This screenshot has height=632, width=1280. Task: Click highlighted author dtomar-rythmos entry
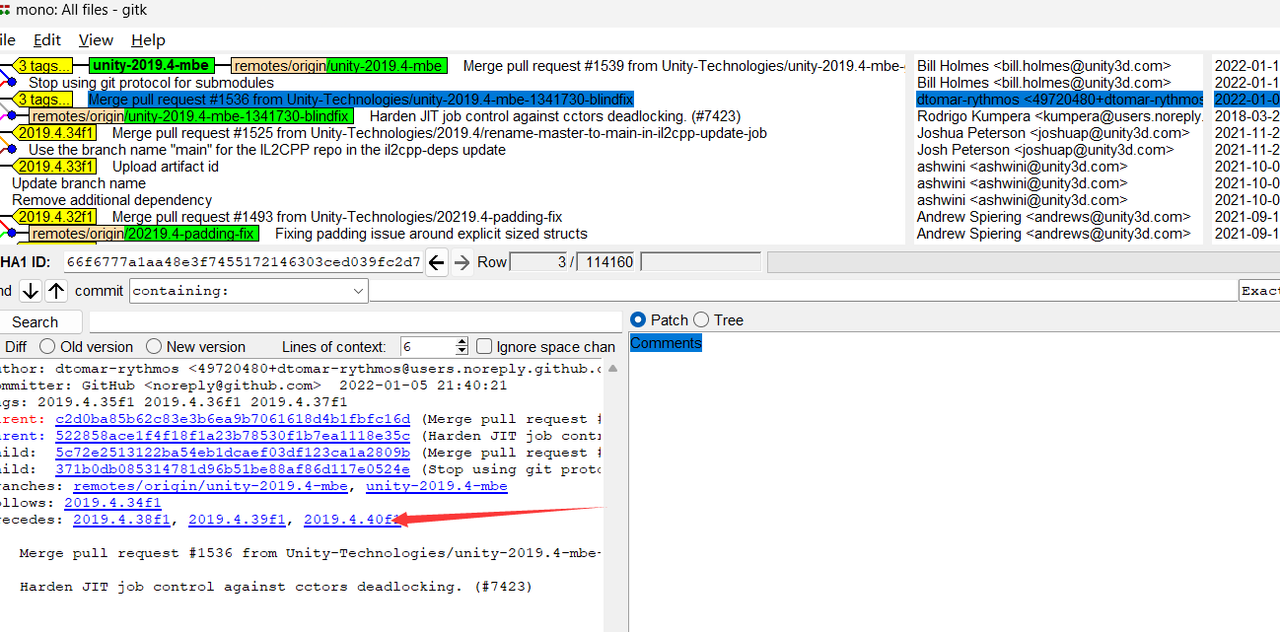[1060, 100]
